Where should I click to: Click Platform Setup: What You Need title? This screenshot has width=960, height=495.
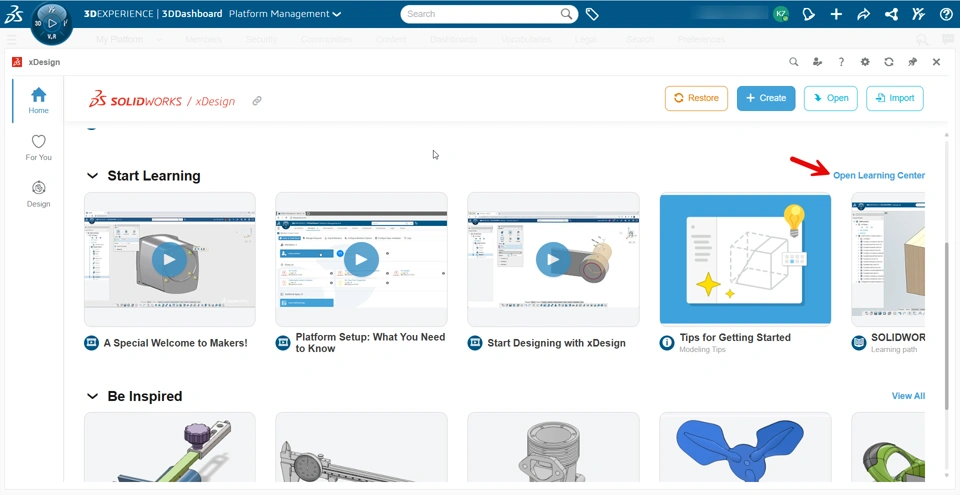370,342
